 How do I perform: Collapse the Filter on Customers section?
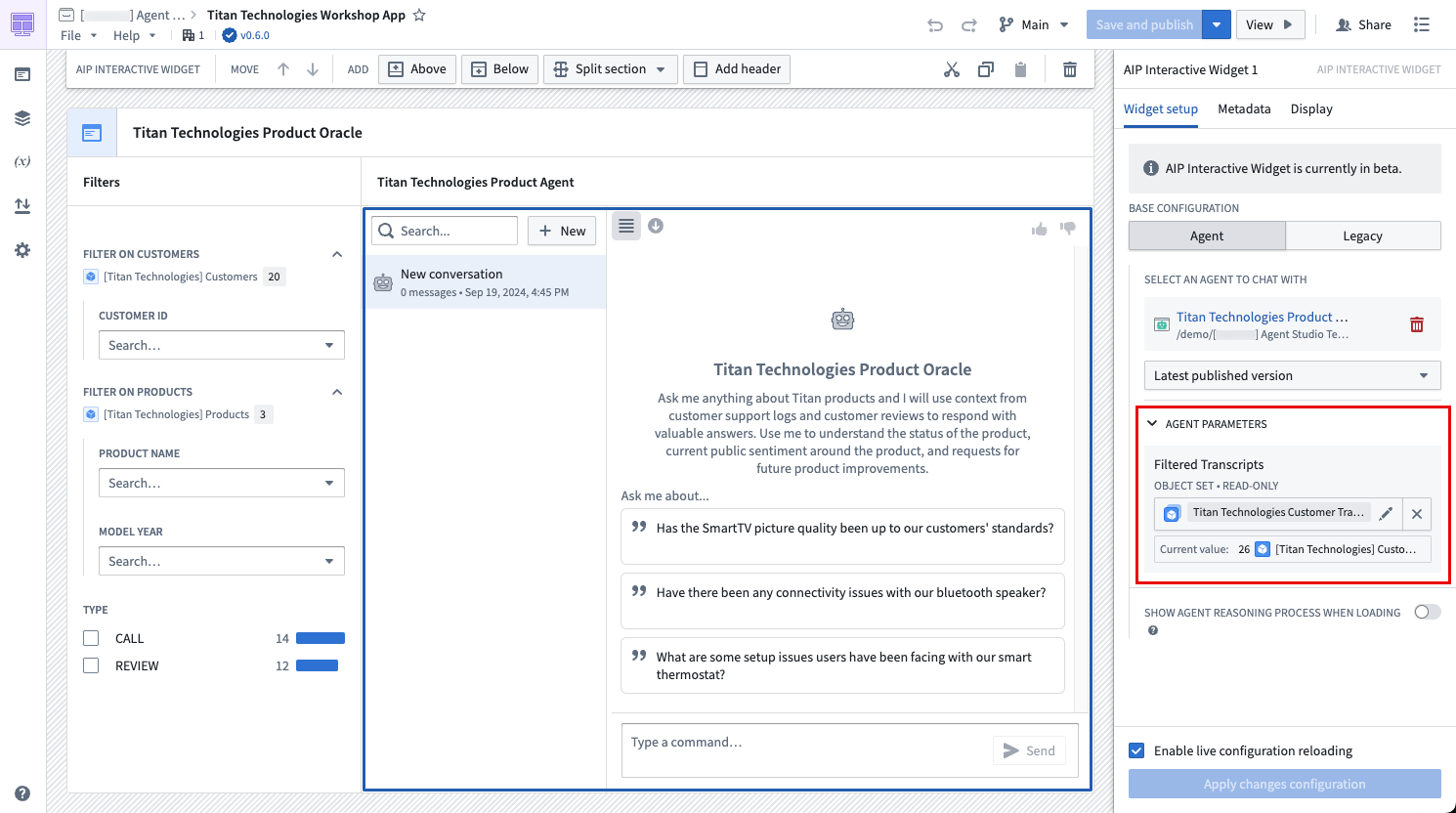tap(337, 254)
